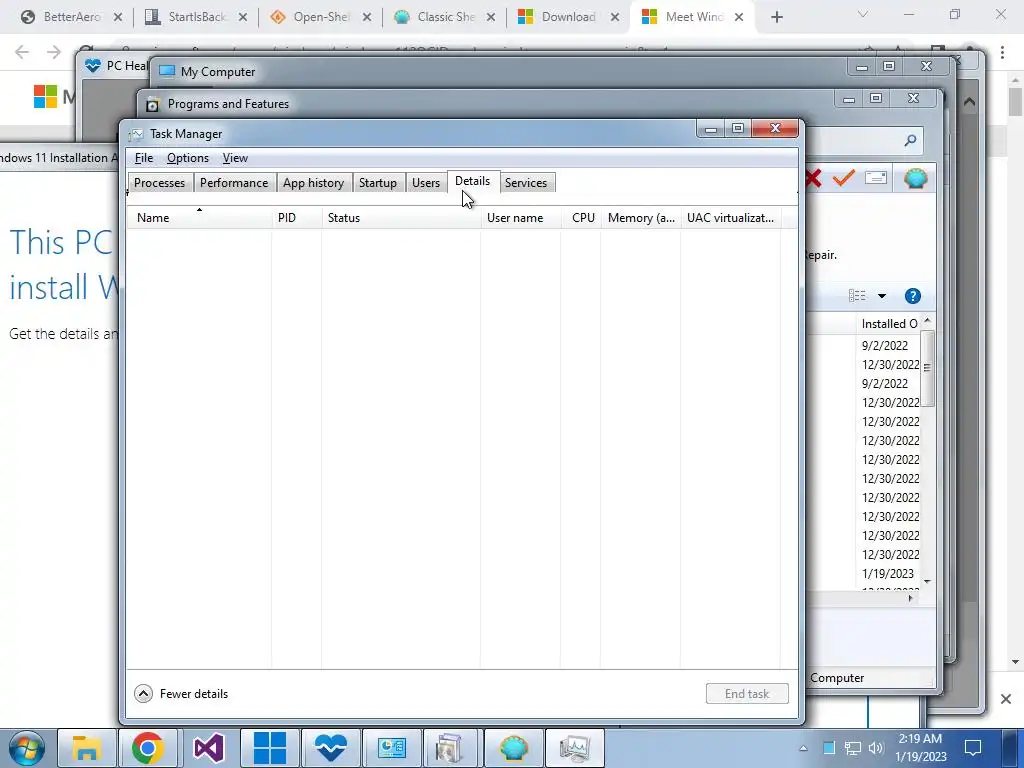Switch to the Processes tab
Screen dimensions: 1024x768
159,183
